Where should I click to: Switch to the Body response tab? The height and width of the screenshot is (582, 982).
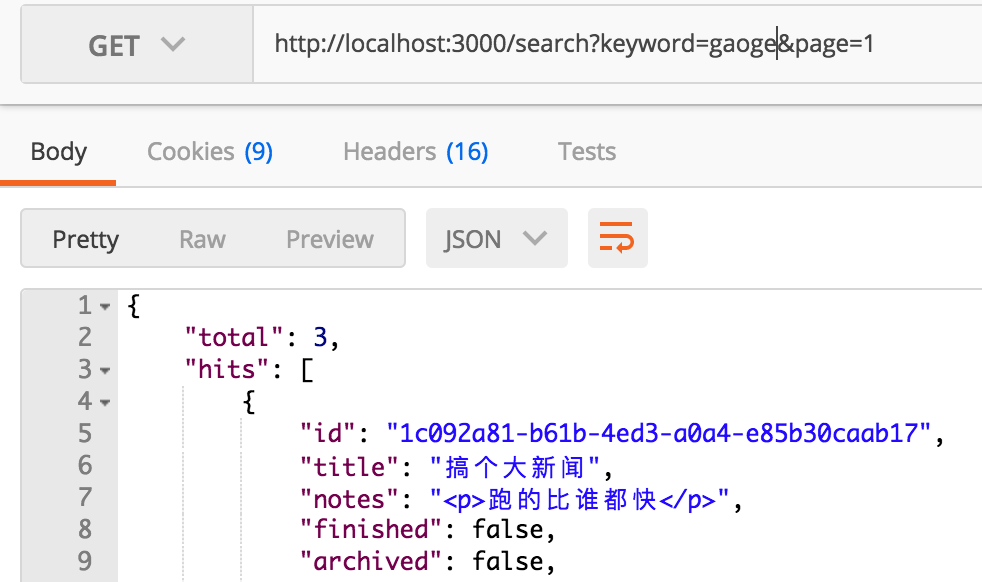pyautogui.click(x=58, y=152)
